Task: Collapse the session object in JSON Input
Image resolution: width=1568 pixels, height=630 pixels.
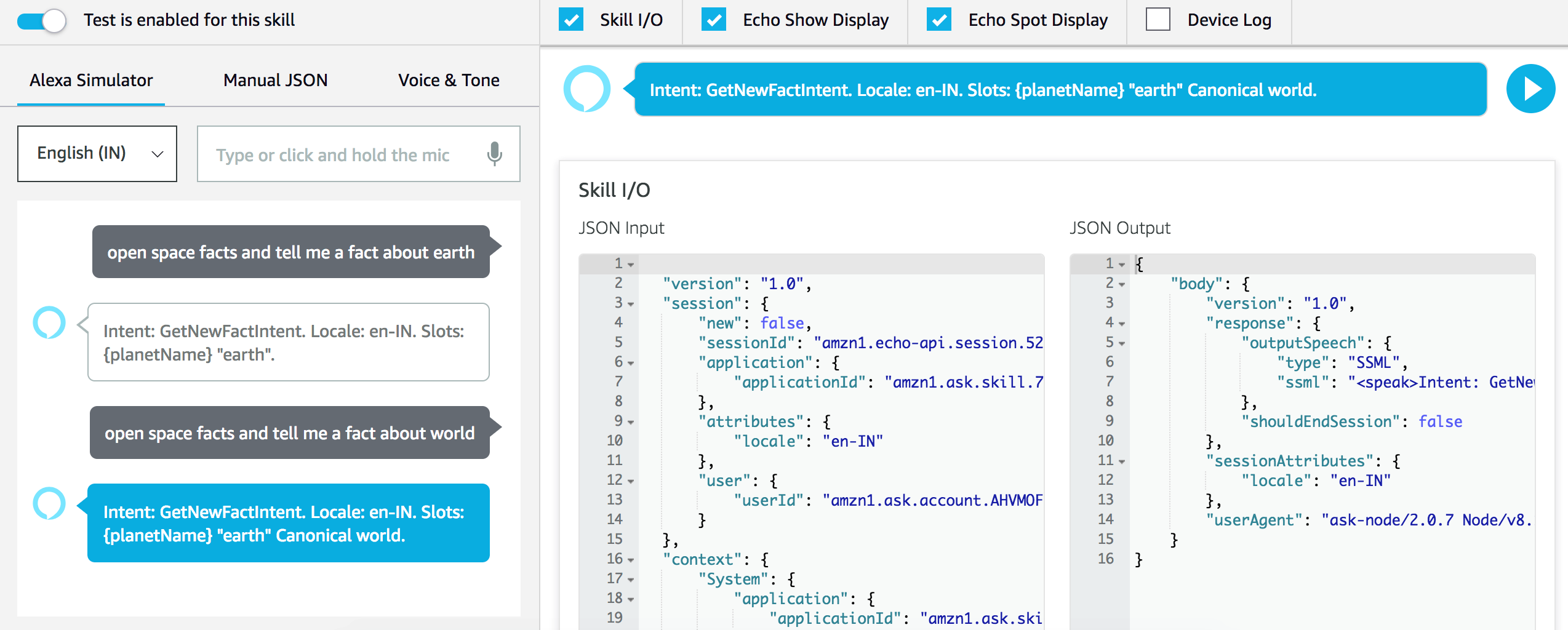Action: tap(630, 304)
